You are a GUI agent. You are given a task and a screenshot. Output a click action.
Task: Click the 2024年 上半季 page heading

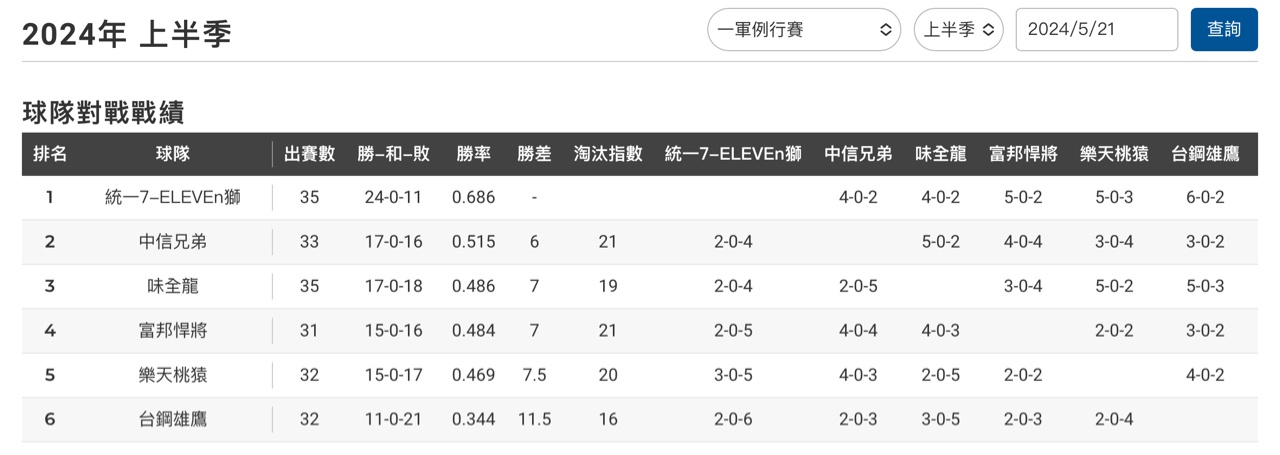tap(127, 35)
